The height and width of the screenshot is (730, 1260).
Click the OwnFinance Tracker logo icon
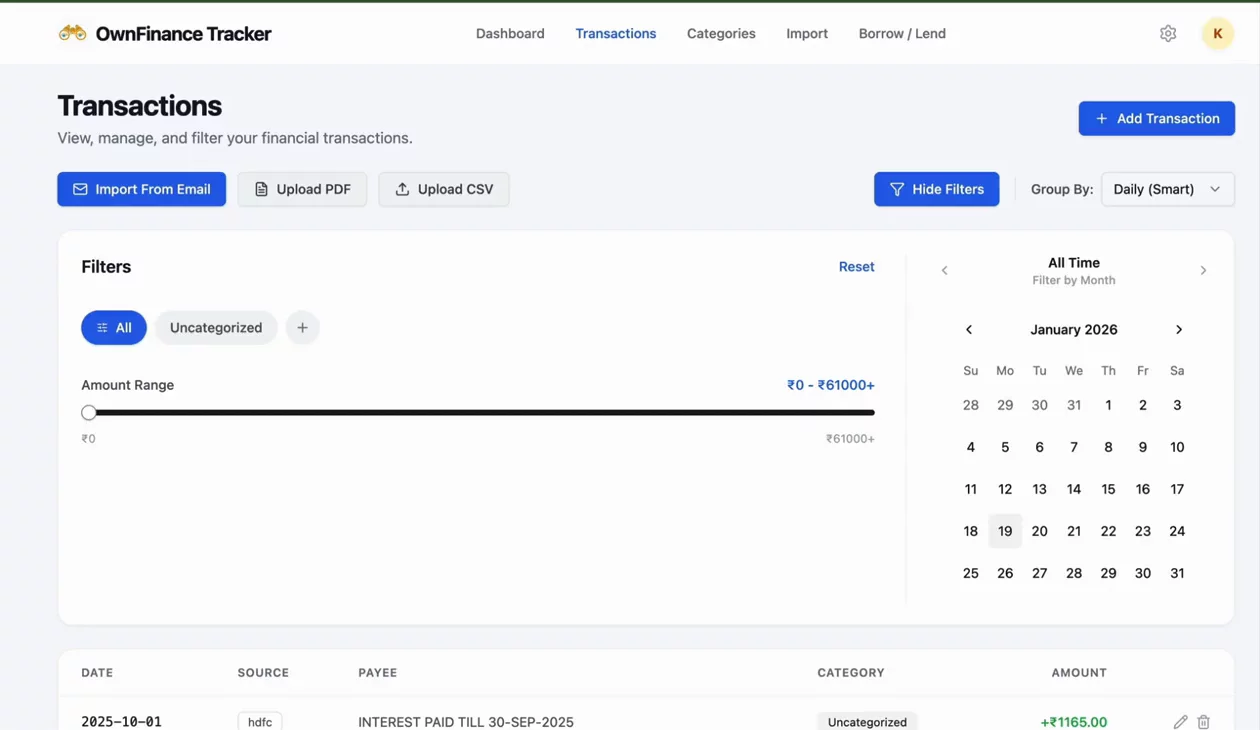click(72, 33)
